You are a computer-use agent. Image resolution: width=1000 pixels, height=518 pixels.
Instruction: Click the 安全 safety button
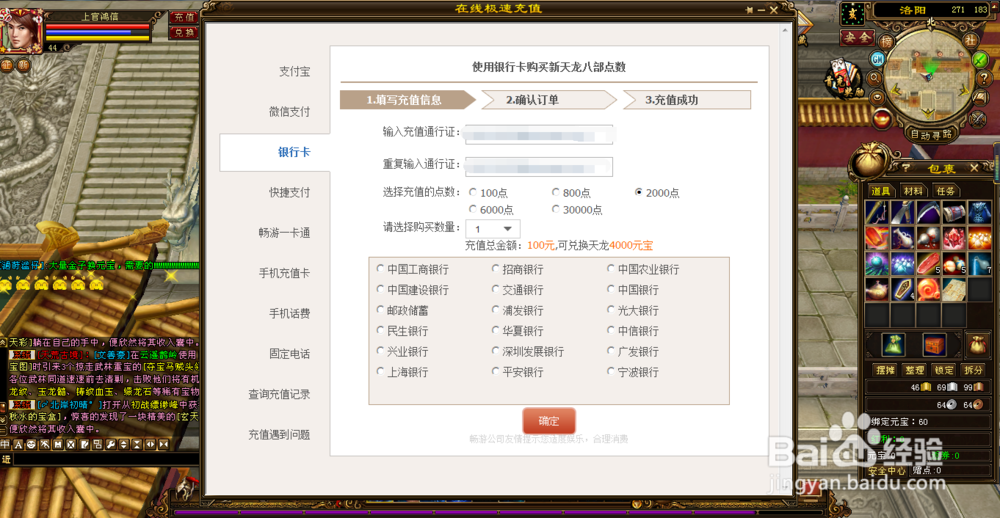click(858, 38)
